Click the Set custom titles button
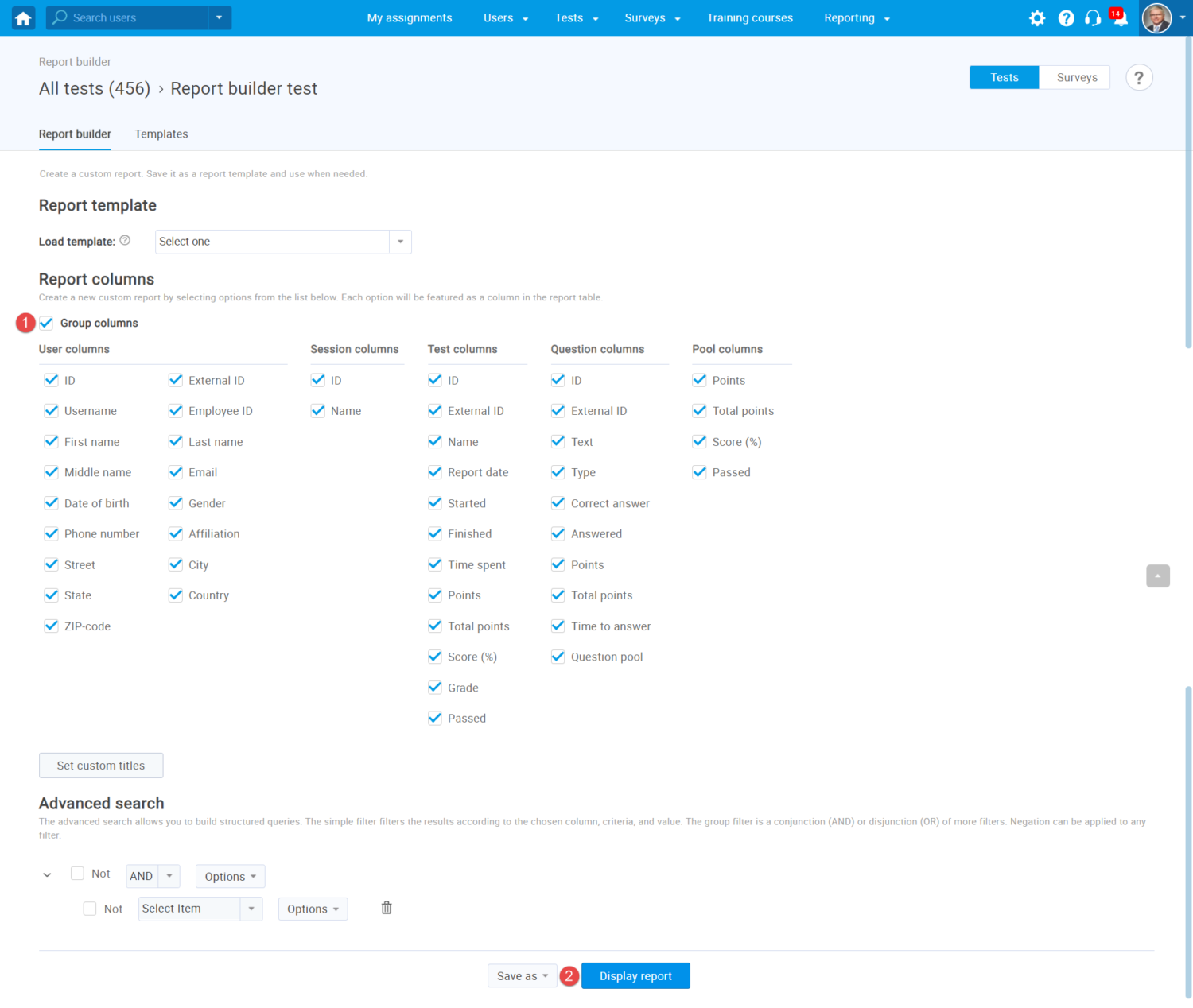 (x=100, y=765)
